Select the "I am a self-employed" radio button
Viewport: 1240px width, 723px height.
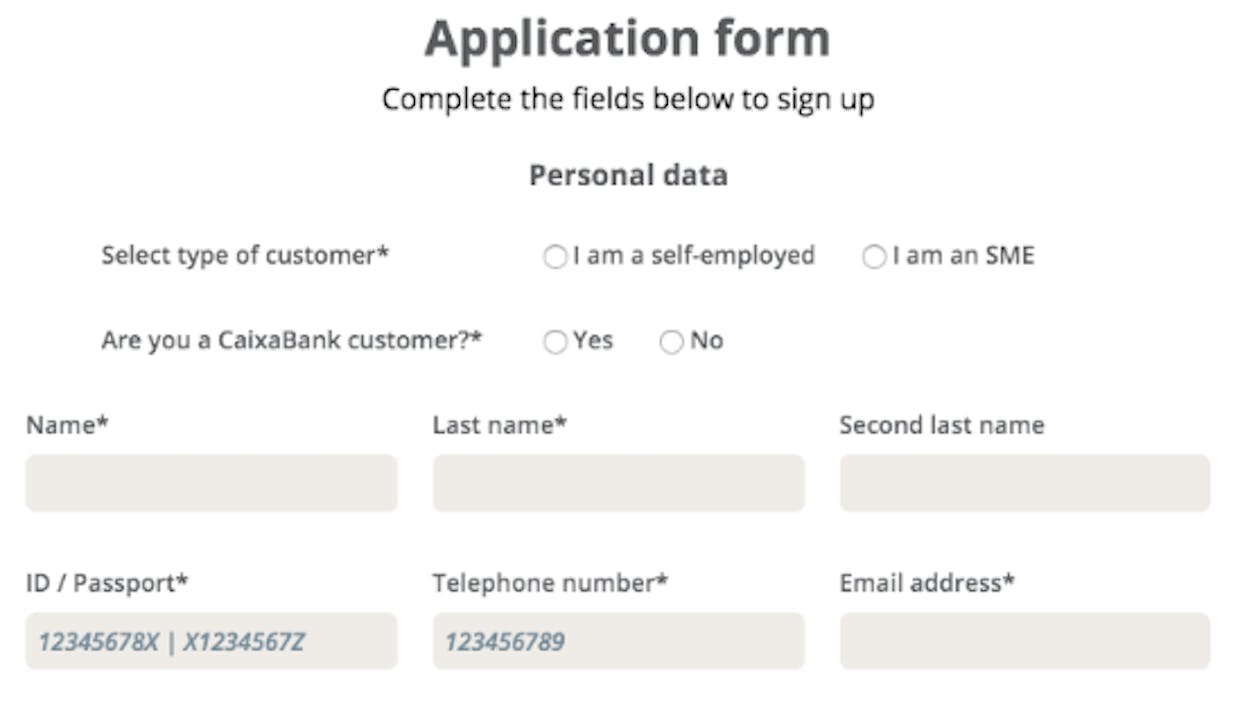click(x=555, y=257)
